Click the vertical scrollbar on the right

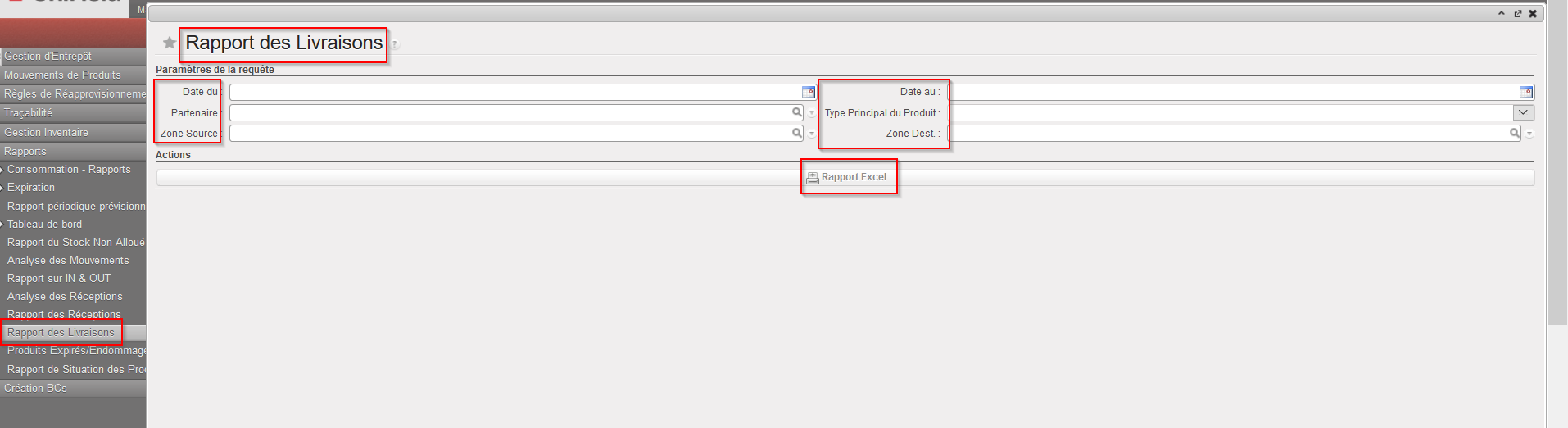(1557, 164)
